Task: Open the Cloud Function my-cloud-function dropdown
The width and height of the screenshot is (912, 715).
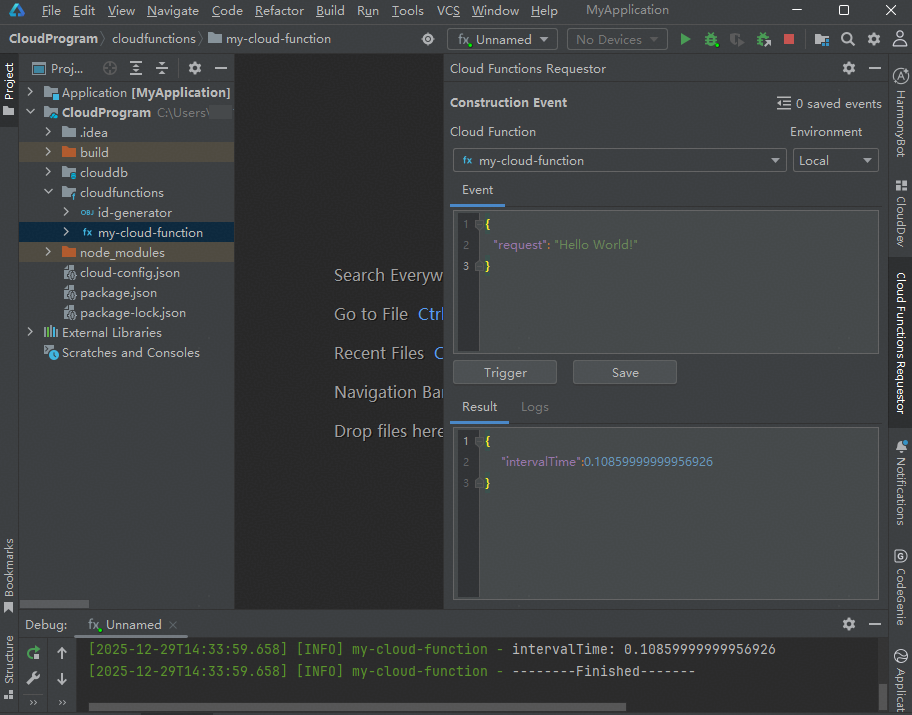Action: coord(620,160)
